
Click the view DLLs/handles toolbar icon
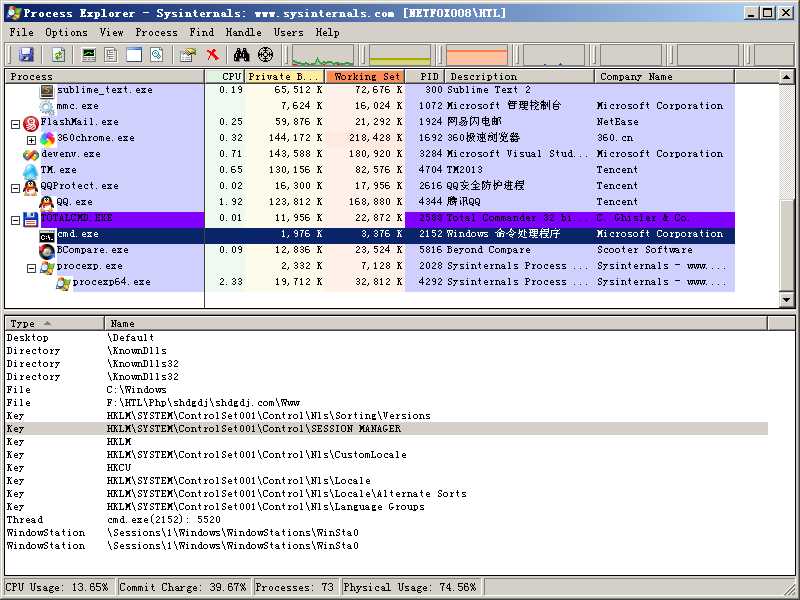pos(157,55)
